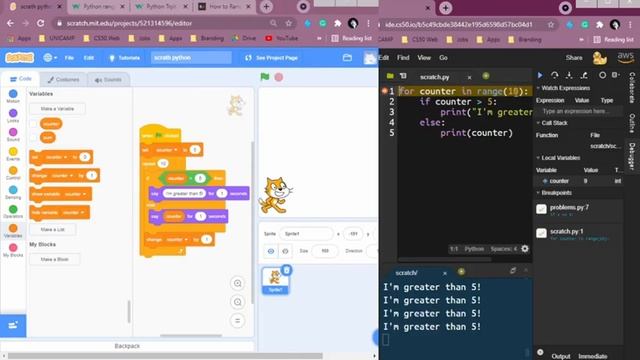The width and height of the screenshot is (640, 360).
Task: Toggle the scratch.py 1 breakpoint checkbox
Action: pos(541,233)
